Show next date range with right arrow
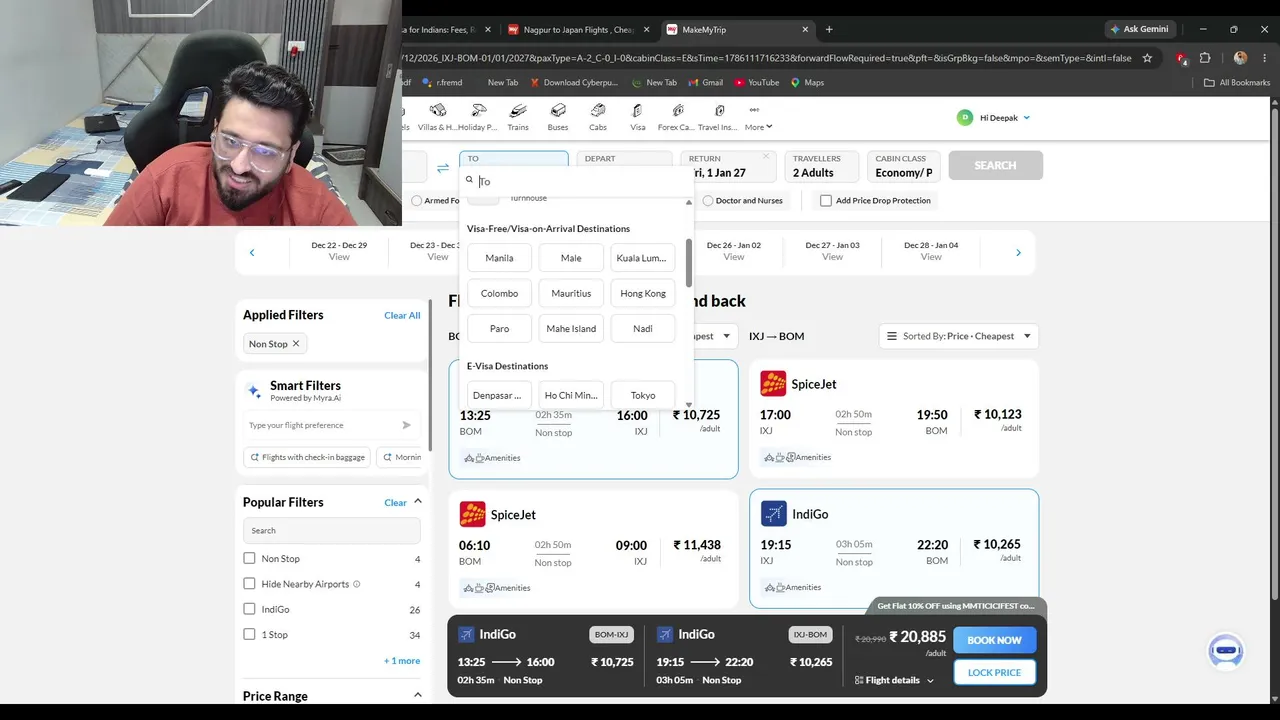Image resolution: width=1280 pixels, height=720 pixels. coord(1018,252)
